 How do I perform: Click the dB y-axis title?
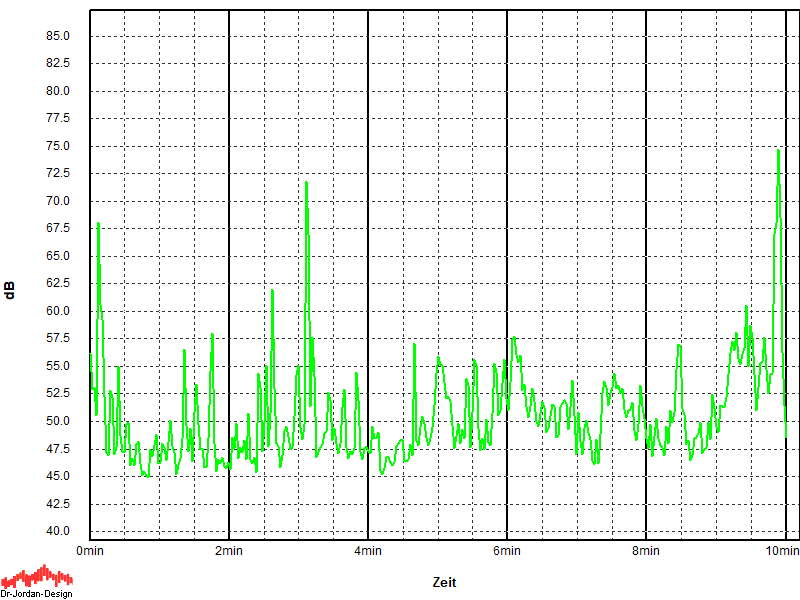(10, 291)
